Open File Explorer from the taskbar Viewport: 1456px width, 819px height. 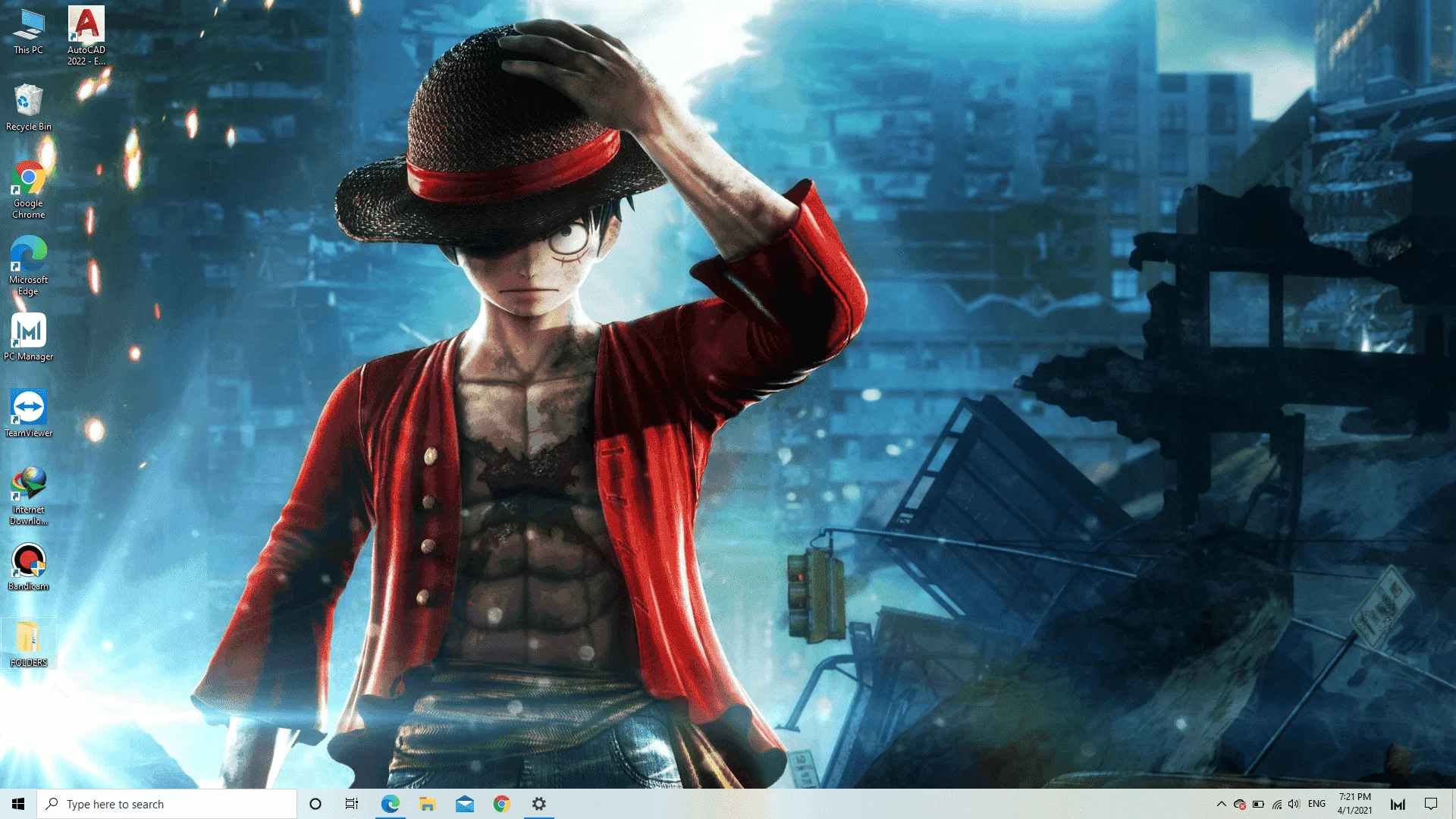tap(427, 804)
